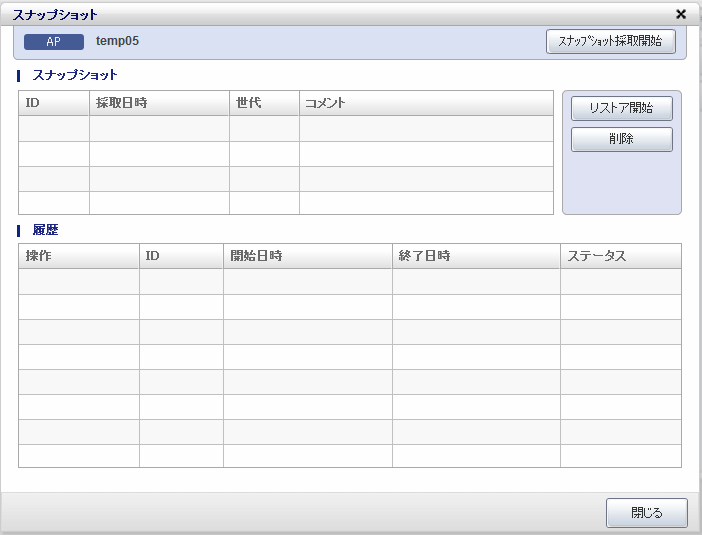Click the ID column header in snapshot table

point(54,103)
